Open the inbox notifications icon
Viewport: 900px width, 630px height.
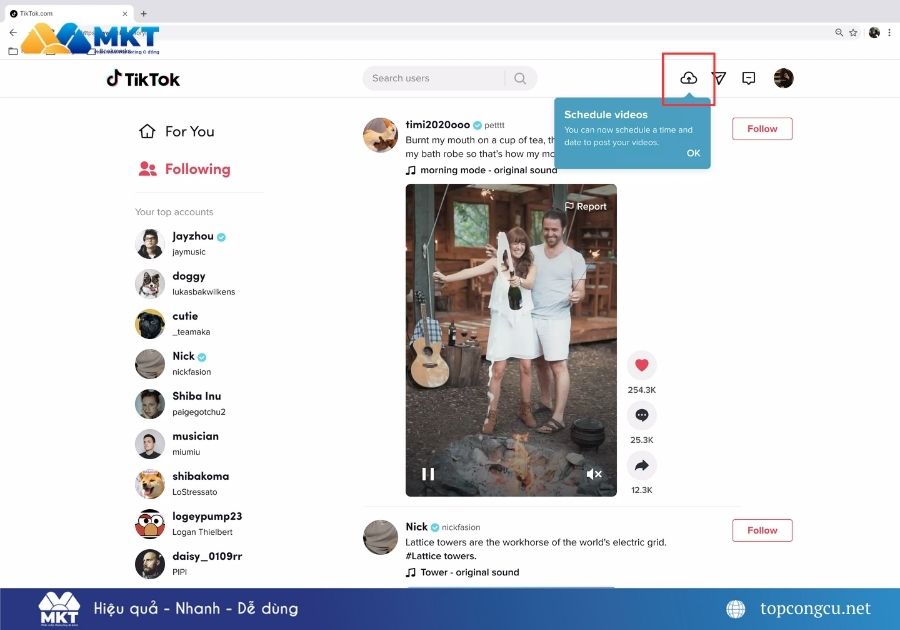click(748, 78)
